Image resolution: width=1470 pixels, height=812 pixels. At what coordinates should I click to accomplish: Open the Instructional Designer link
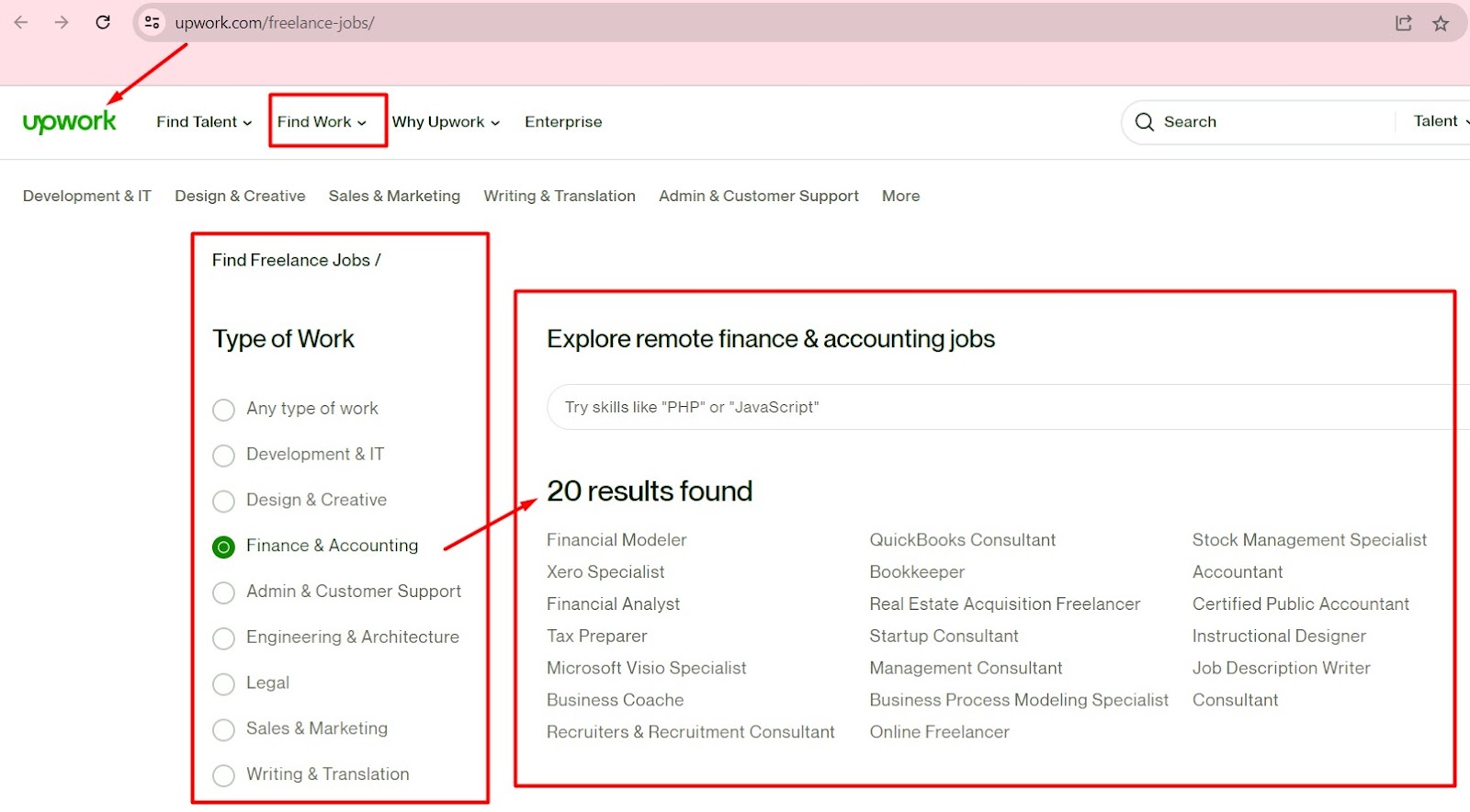(1279, 636)
